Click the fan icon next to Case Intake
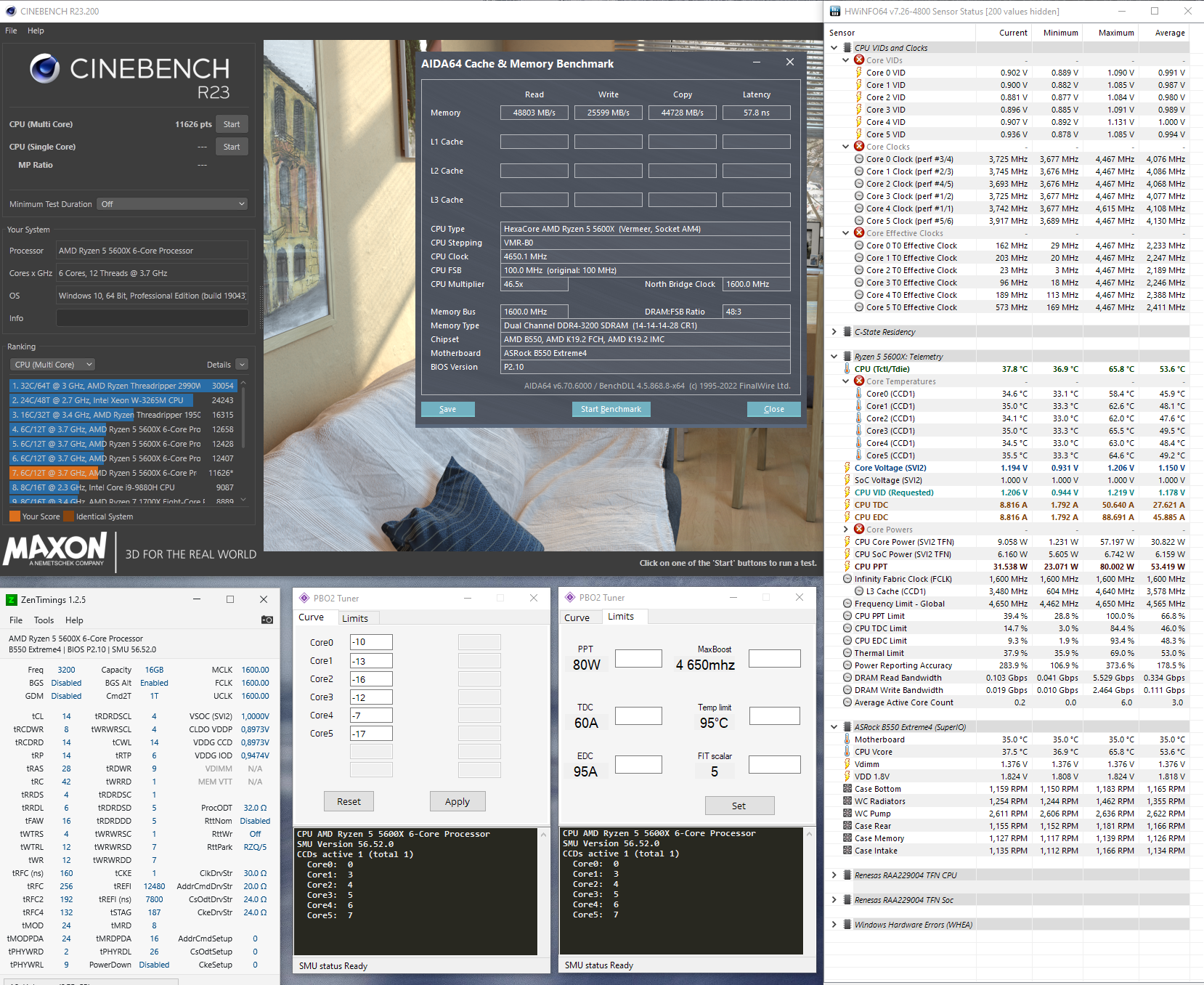 (x=847, y=851)
